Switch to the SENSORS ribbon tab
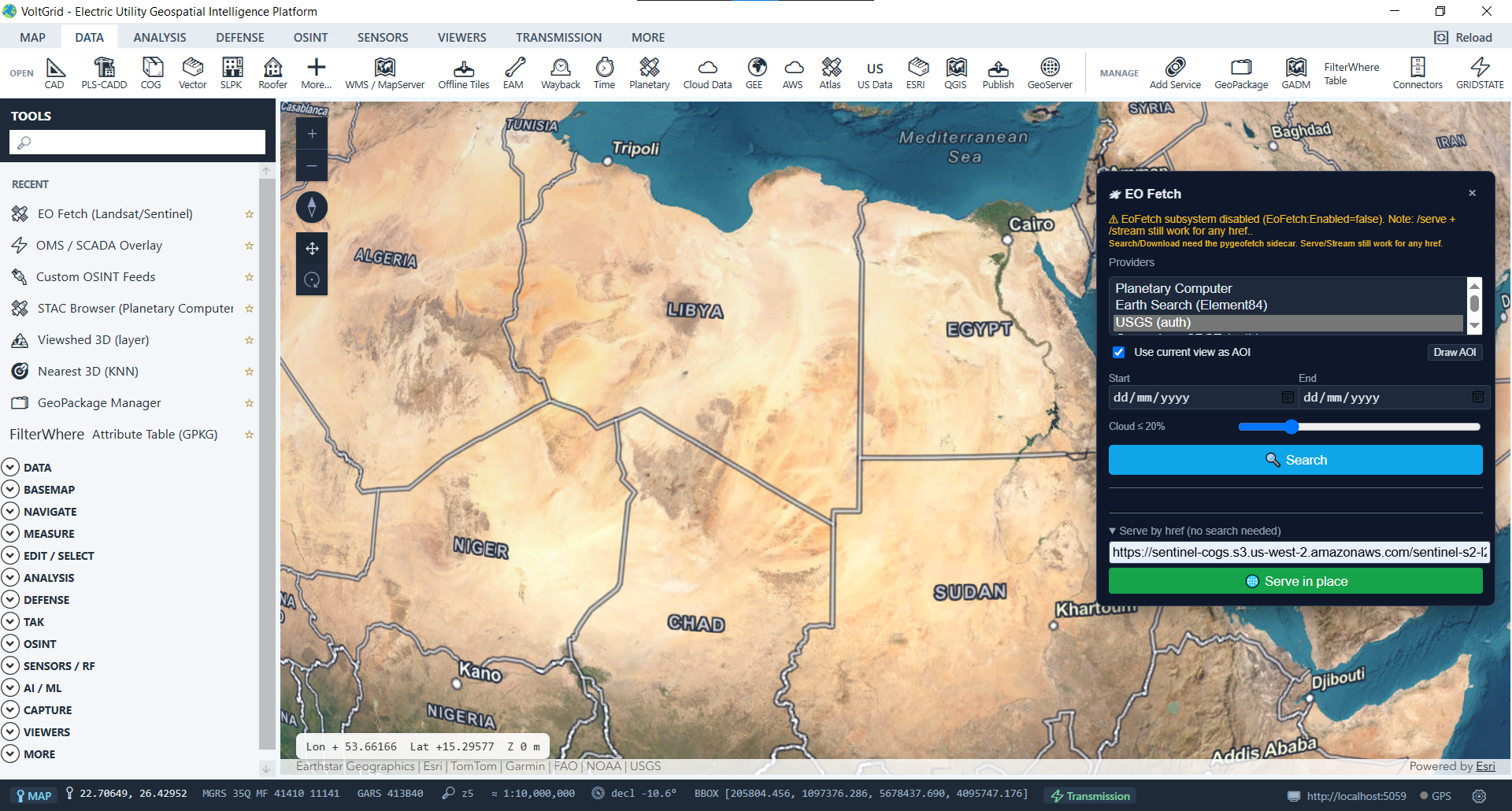Screen dimensions: 1512x811 click(x=383, y=37)
